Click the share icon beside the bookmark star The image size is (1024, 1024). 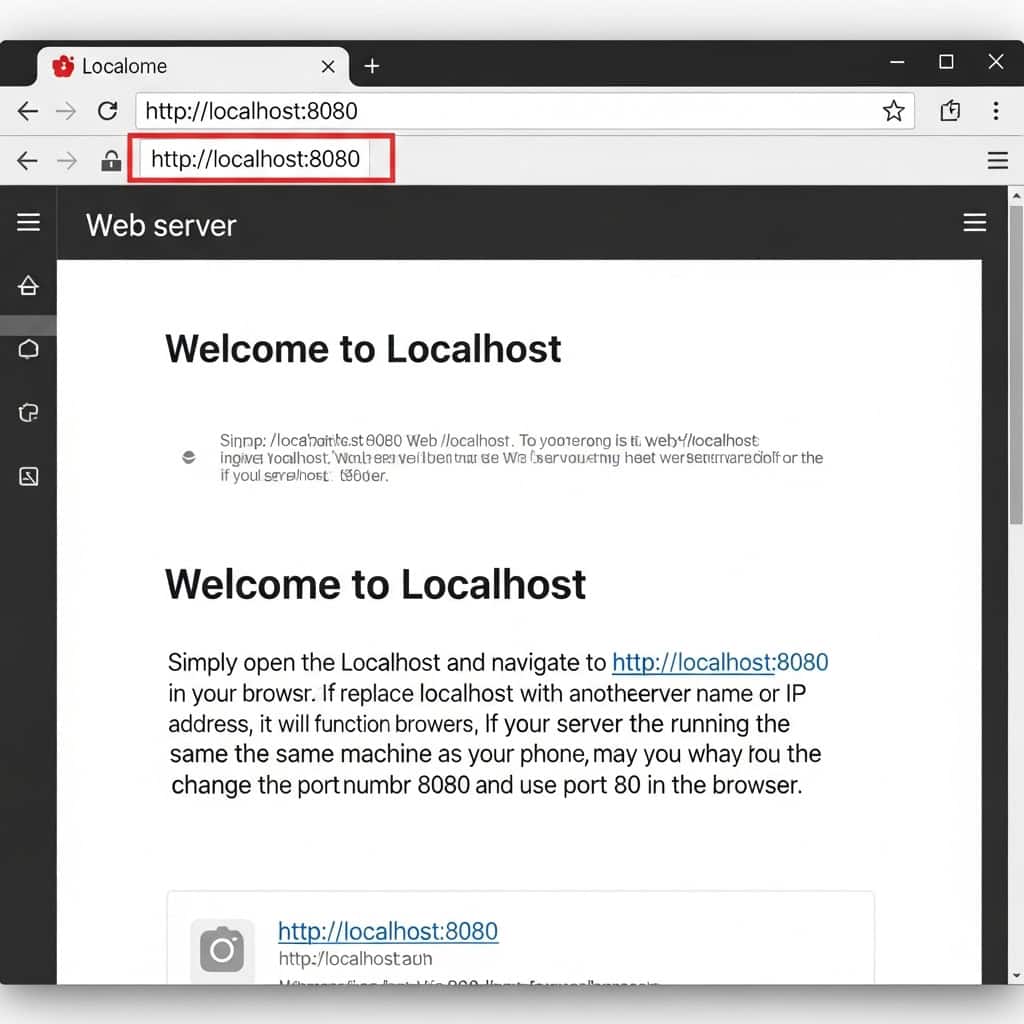coord(950,111)
